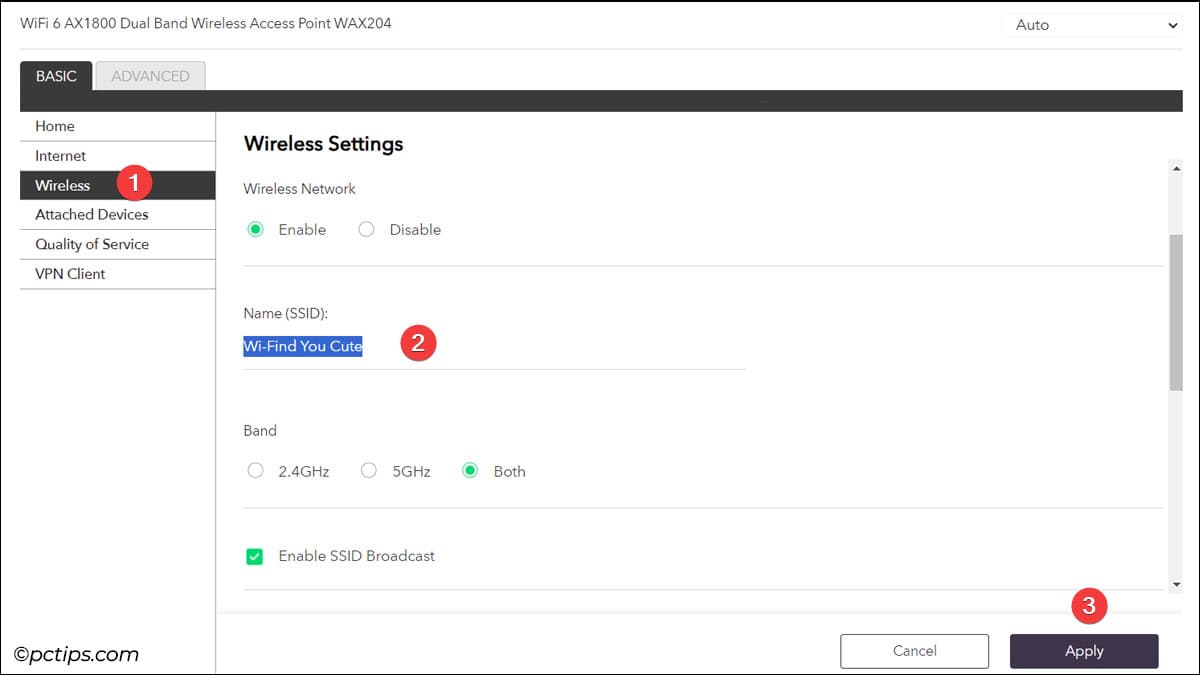The height and width of the screenshot is (675, 1200).
Task: Apply the wireless settings
Action: (1084, 651)
